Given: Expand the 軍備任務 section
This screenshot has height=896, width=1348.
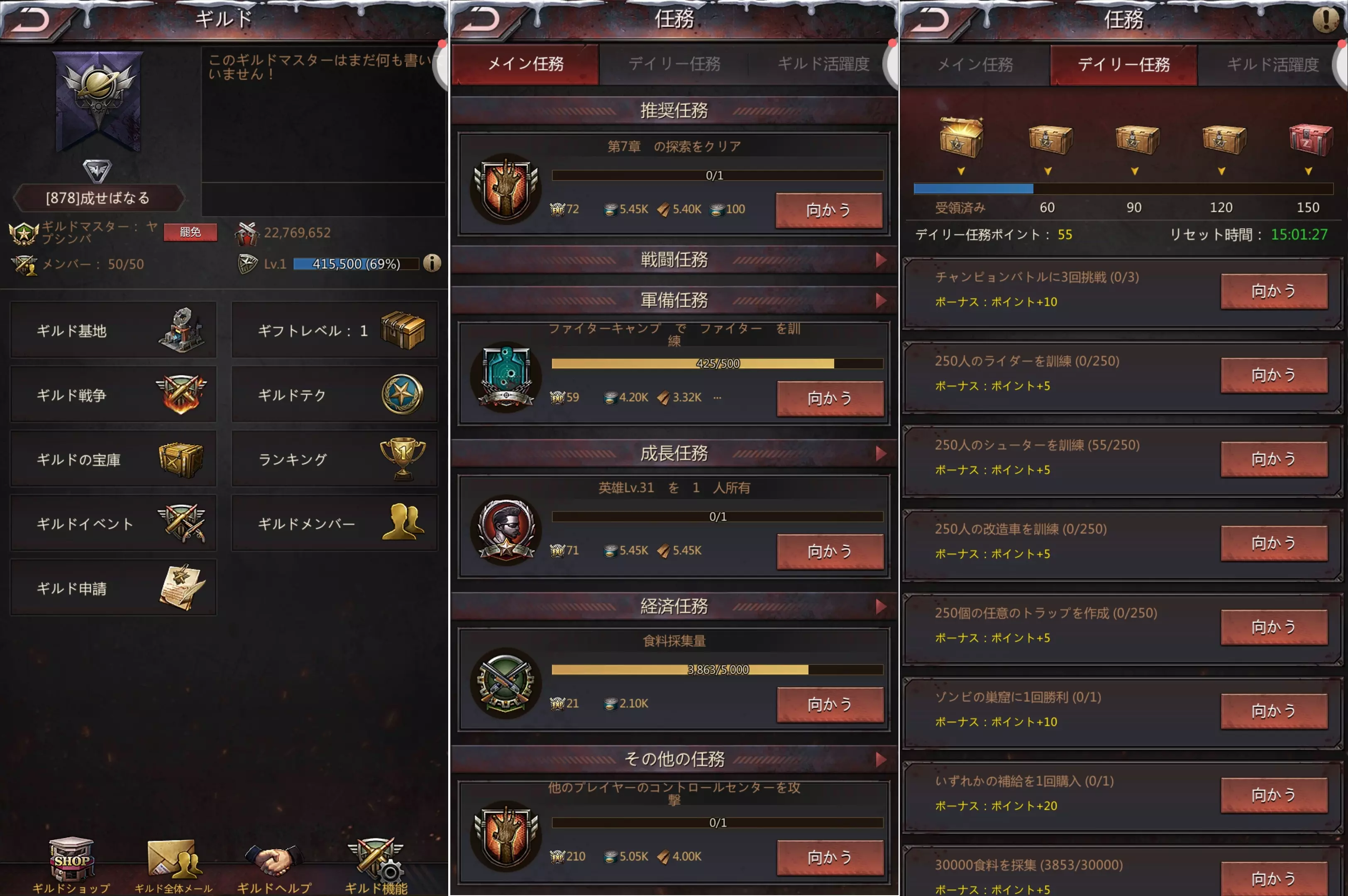Looking at the screenshot, I should [x=881, y=300].
